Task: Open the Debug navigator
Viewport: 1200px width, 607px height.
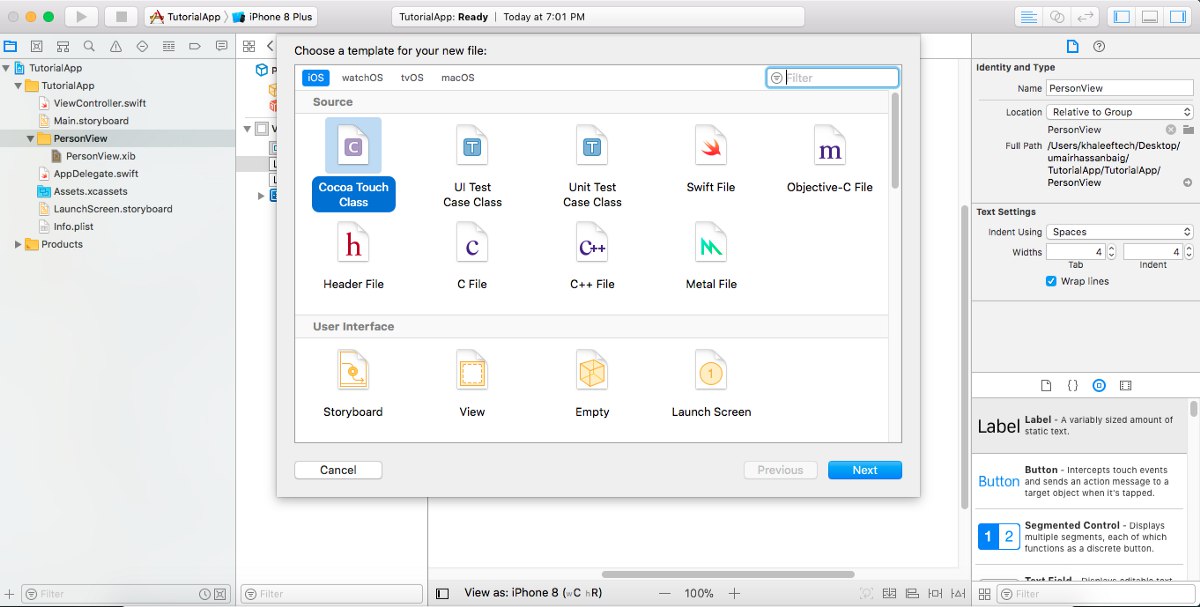Action: [x=168, y=46]
